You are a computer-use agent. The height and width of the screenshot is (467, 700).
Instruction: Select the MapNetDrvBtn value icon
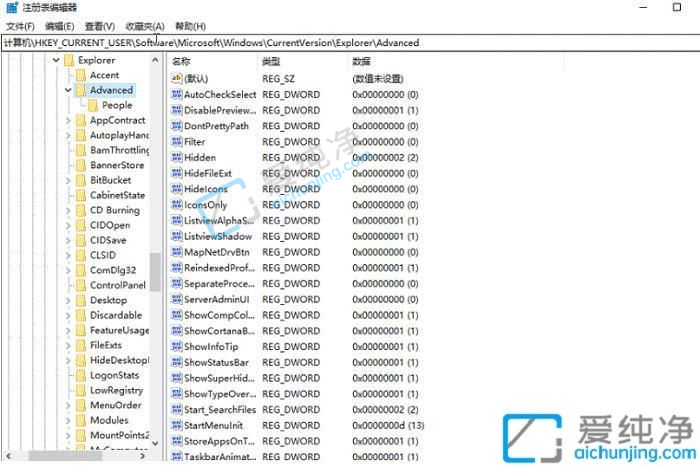[x=177, y=252]
